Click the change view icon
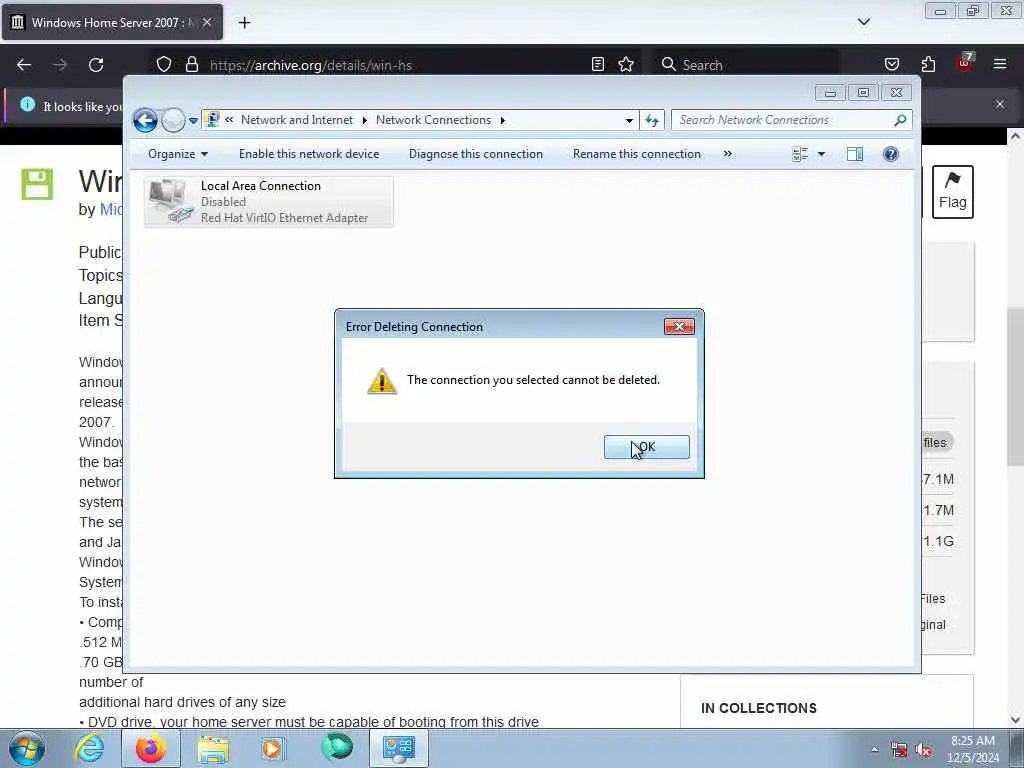Image resolution: width=1024 pixels, height=768 pixels. pyautogui.click(x=800, y=154)
